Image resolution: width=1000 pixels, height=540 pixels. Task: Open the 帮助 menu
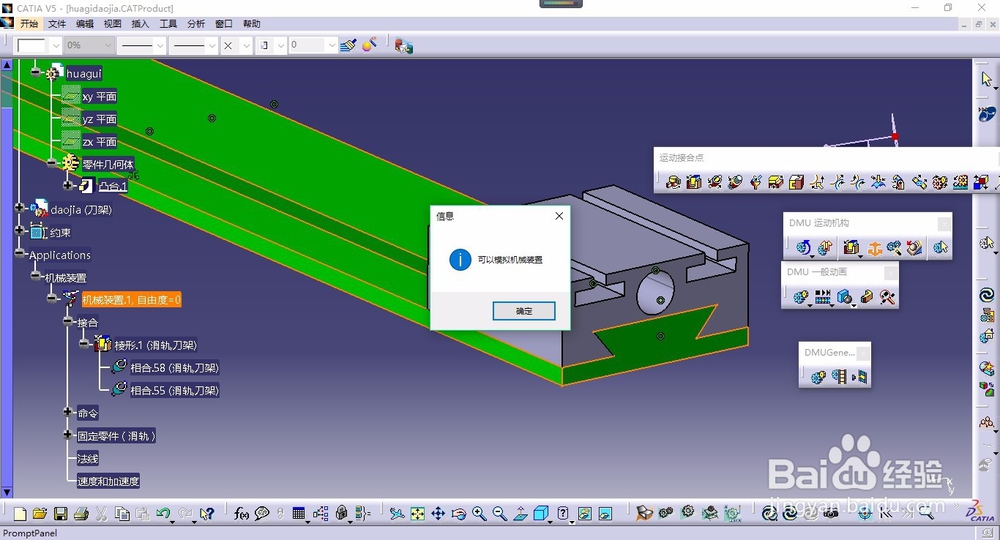click(251, 24)
